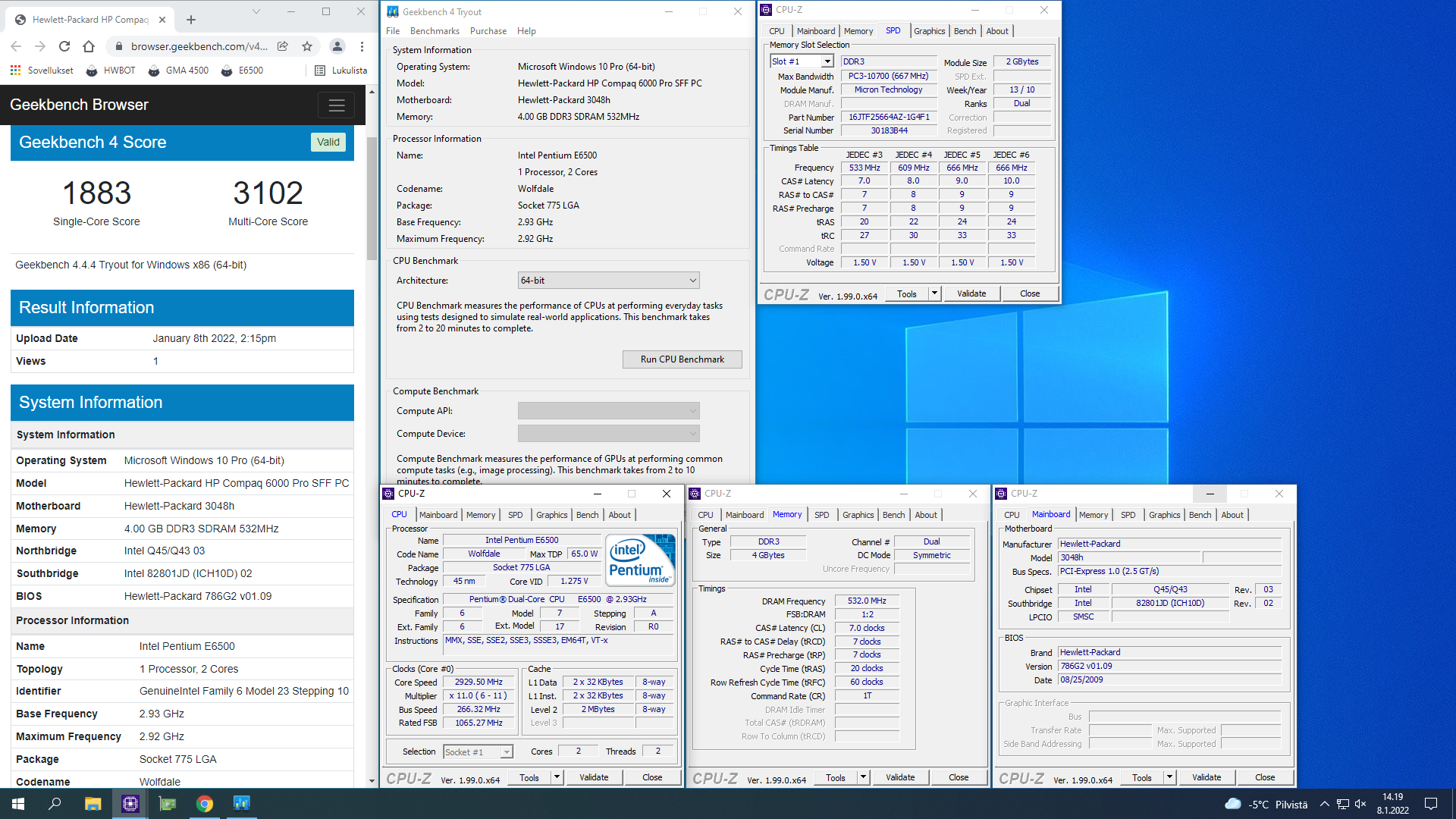Viewport: 1456px width, 819px height.
Task: Open Geekbench Benchmarks menu
Action: (x=435, y=31)
